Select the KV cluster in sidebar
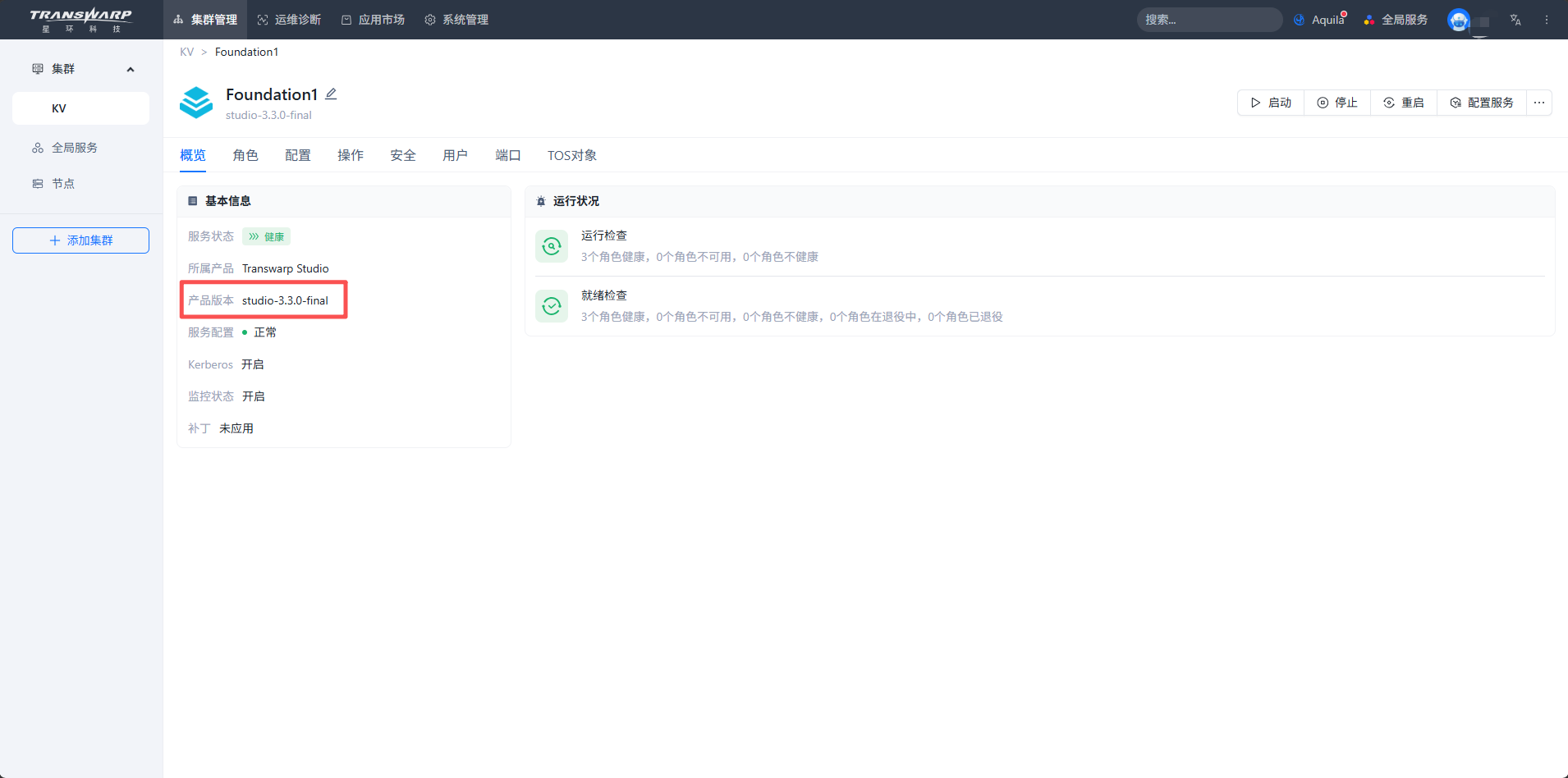1568x778 pixels. [x=80, y=108]
